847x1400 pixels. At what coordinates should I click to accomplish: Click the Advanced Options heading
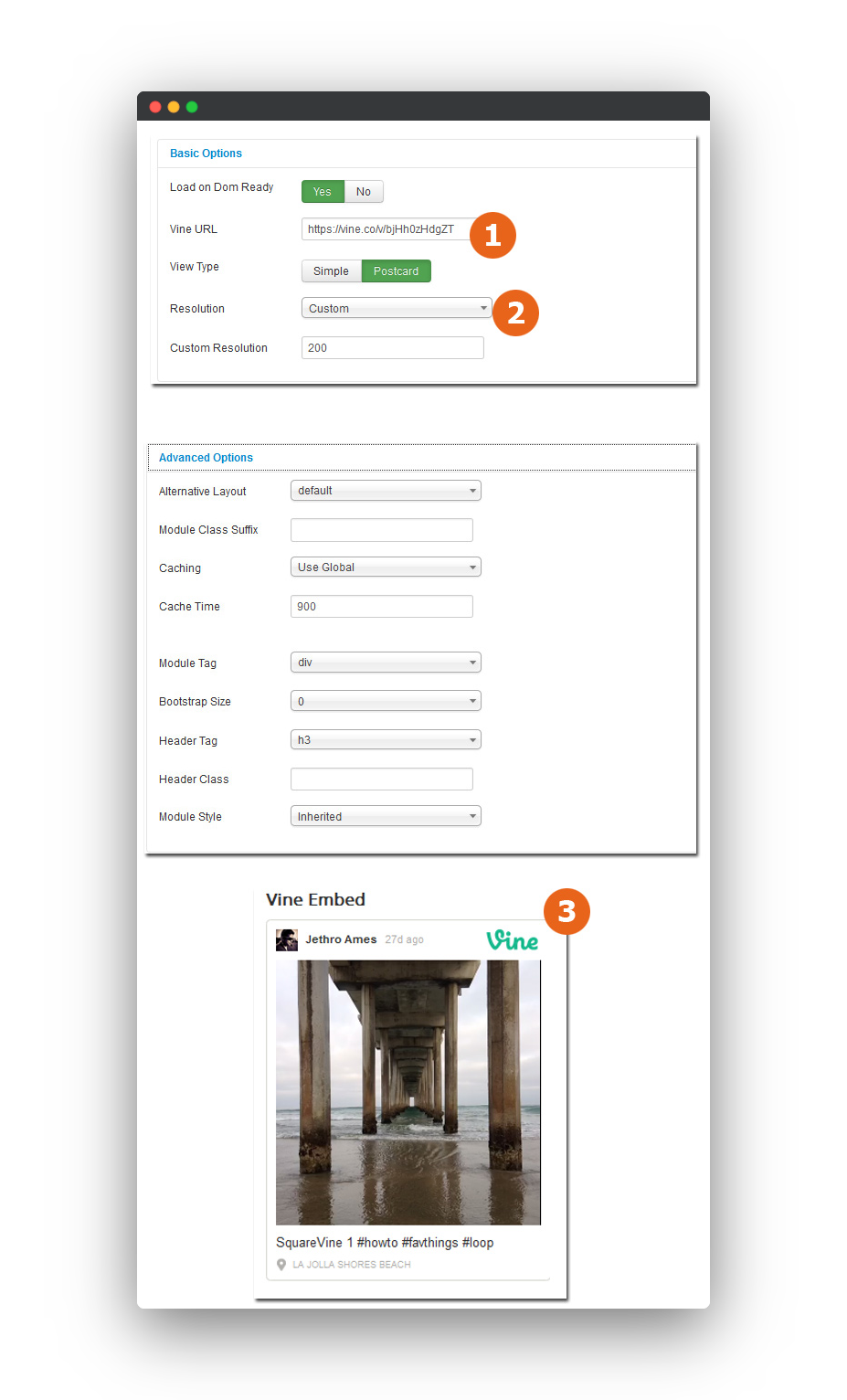point(206,458)
